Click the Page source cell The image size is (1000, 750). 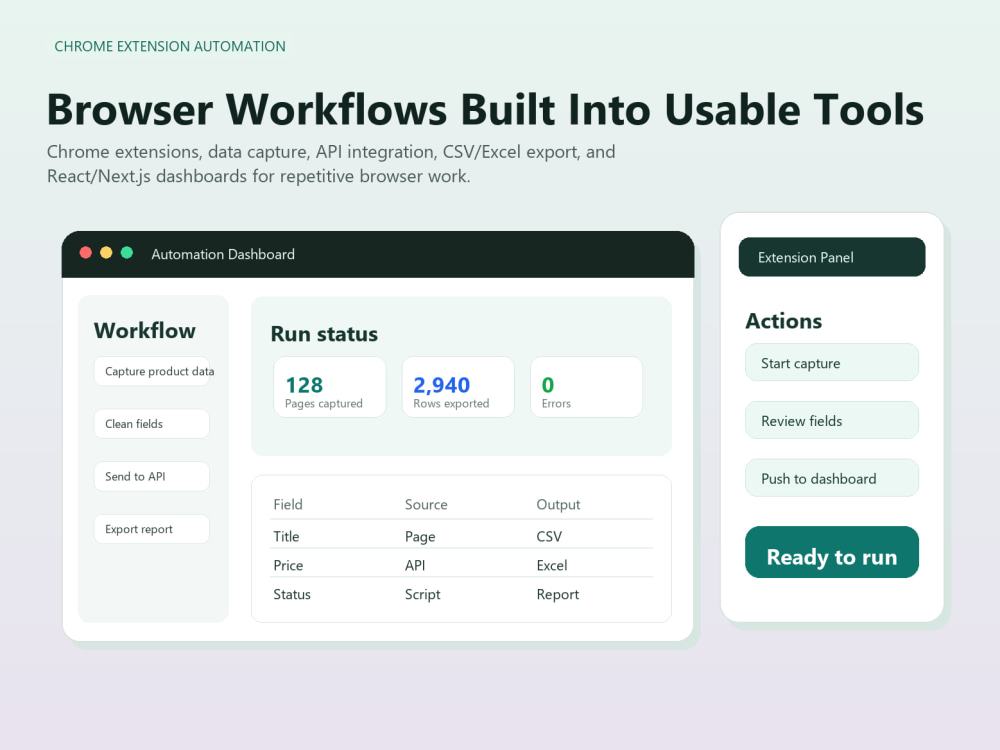[420, 537]
